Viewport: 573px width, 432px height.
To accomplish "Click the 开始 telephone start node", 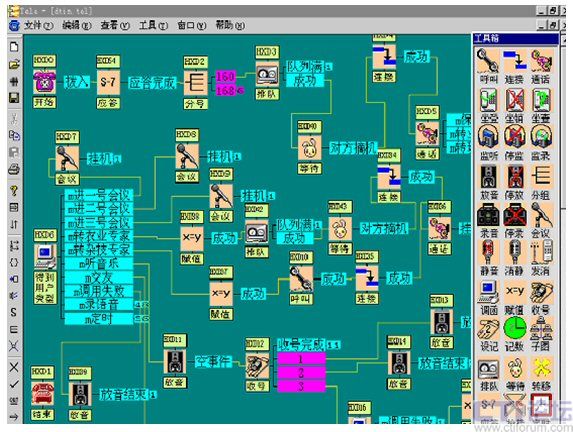I will [44, 83].
